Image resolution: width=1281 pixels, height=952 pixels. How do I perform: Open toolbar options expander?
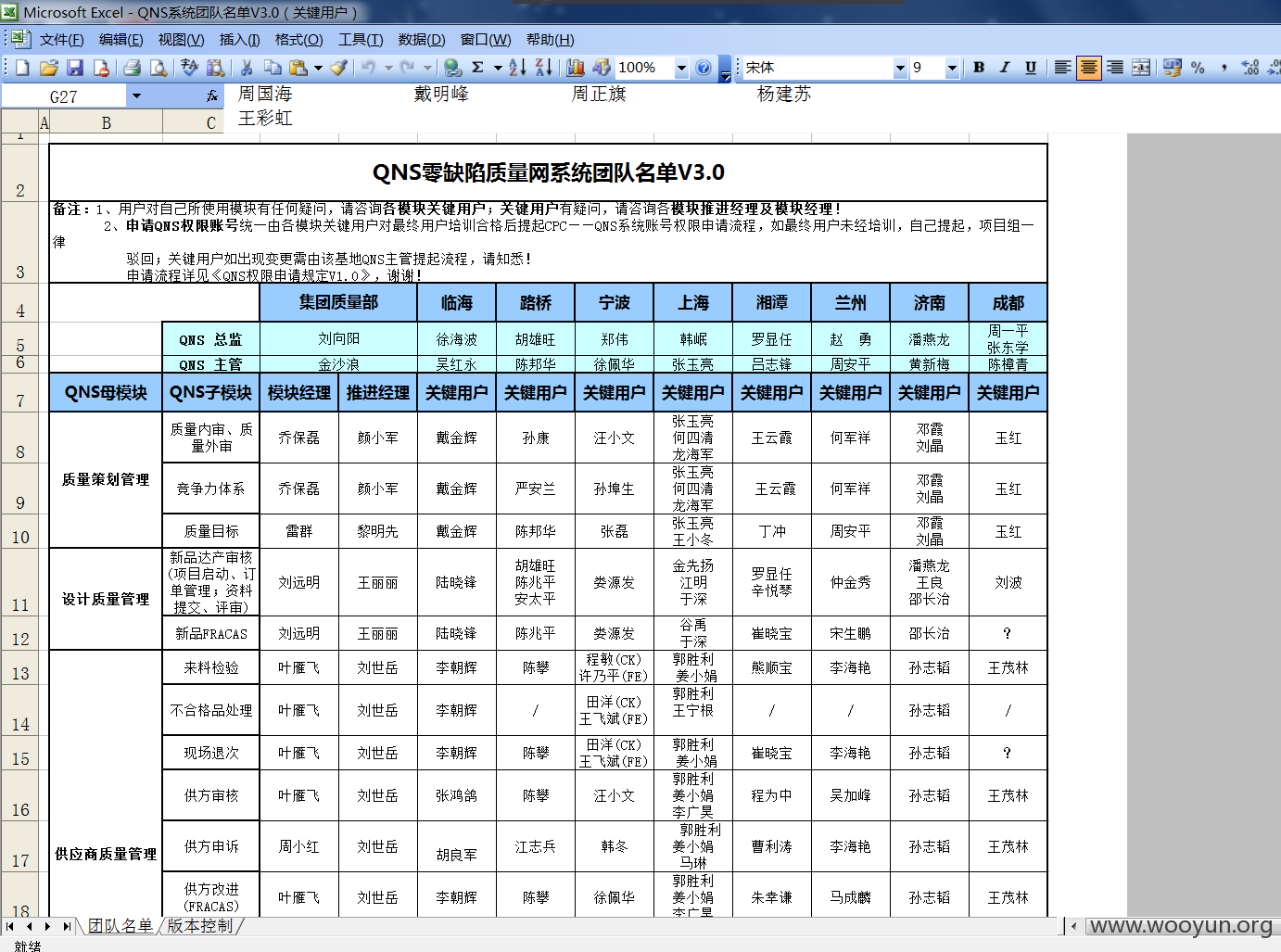[x=726, y=69]
